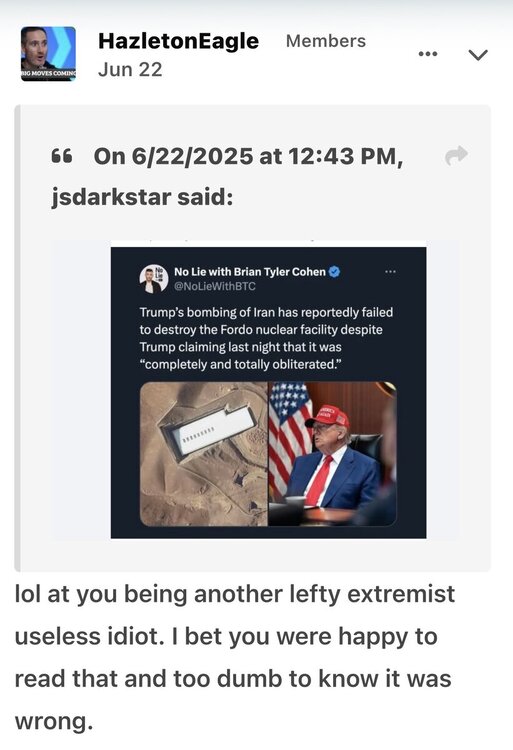The height and width of the screenshot is (750, 513).
Task: Click the tweet's three-dot more icon
Action: pyautogui.click(x=391, y=272)
